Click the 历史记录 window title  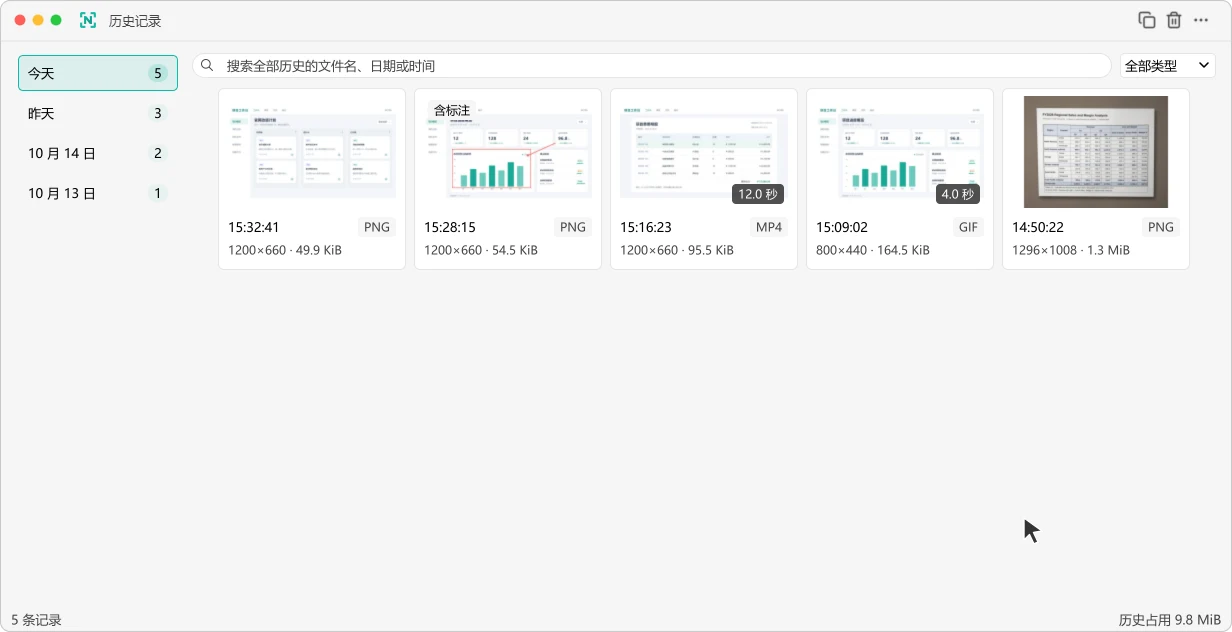point(135,20)
